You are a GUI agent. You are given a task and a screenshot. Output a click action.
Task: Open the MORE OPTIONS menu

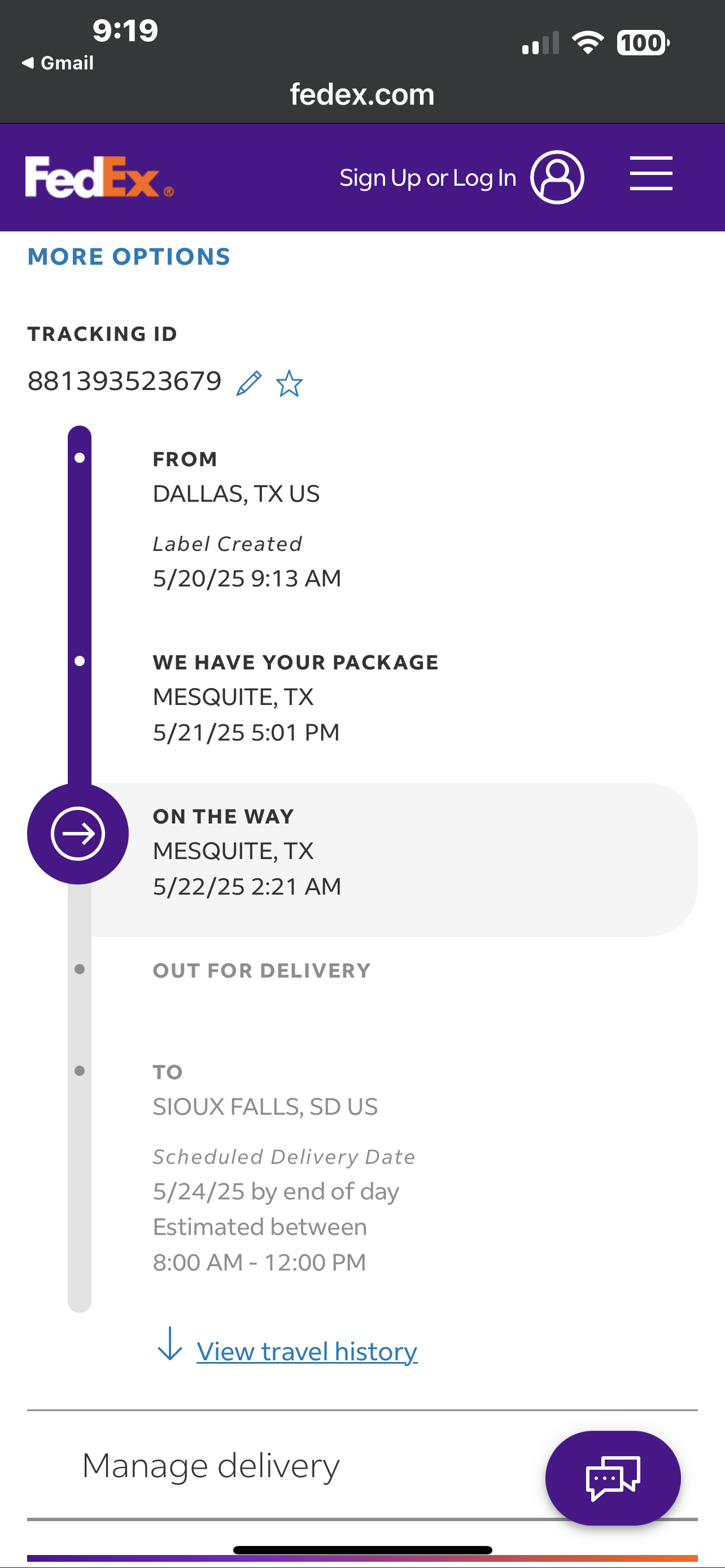(129, 257)
